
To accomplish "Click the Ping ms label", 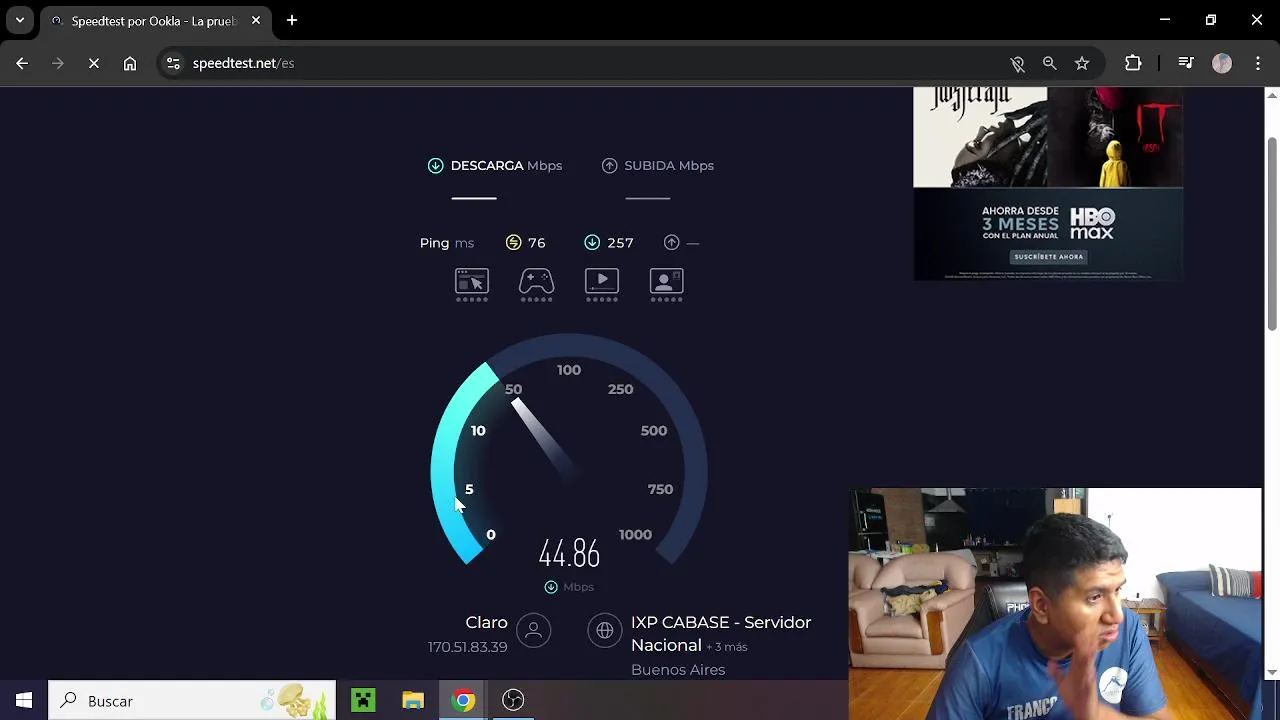I will (x=447, y=243).
